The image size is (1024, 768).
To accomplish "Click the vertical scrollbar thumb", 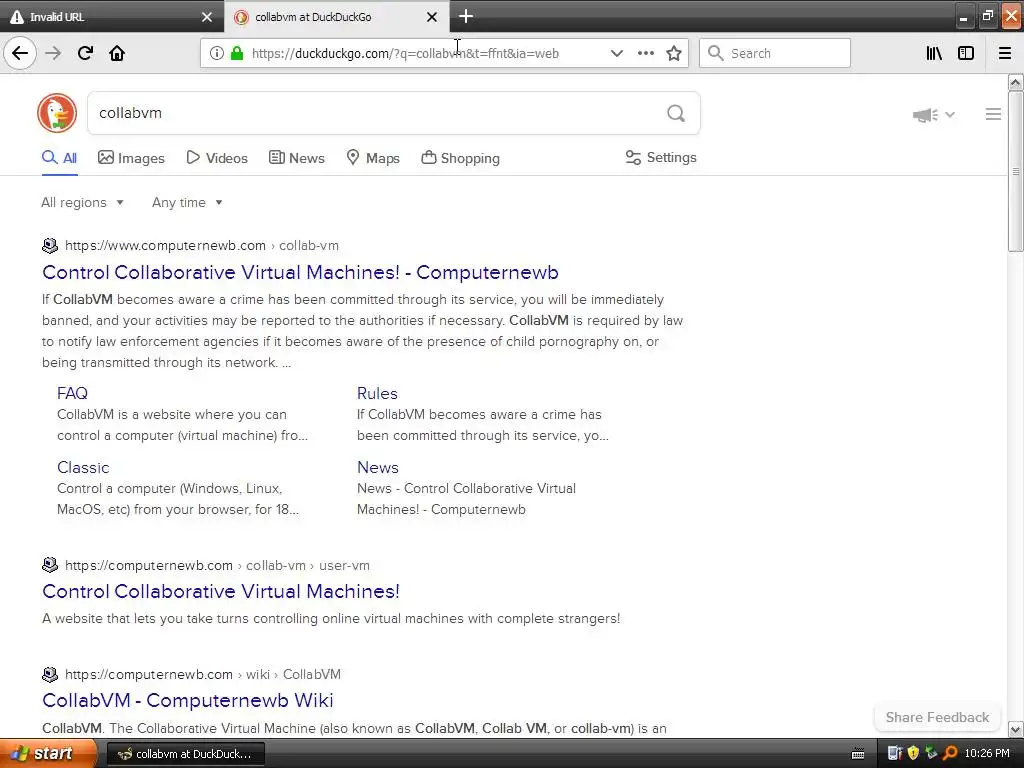I will pyautogui.click(x=1016, y=171).
